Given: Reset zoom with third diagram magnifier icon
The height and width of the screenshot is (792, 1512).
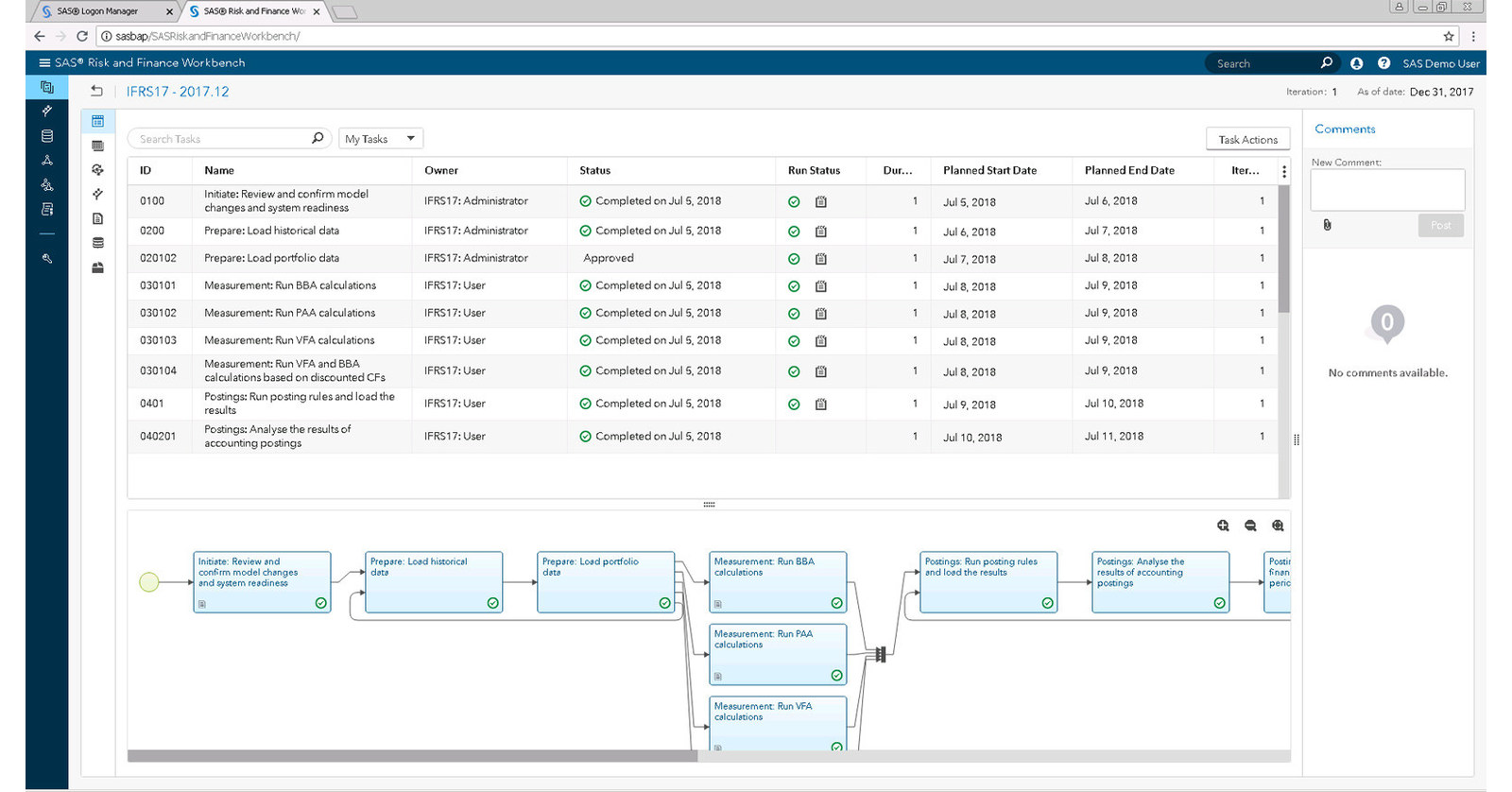Looking at the screenshot, I should pos(1278,525).
